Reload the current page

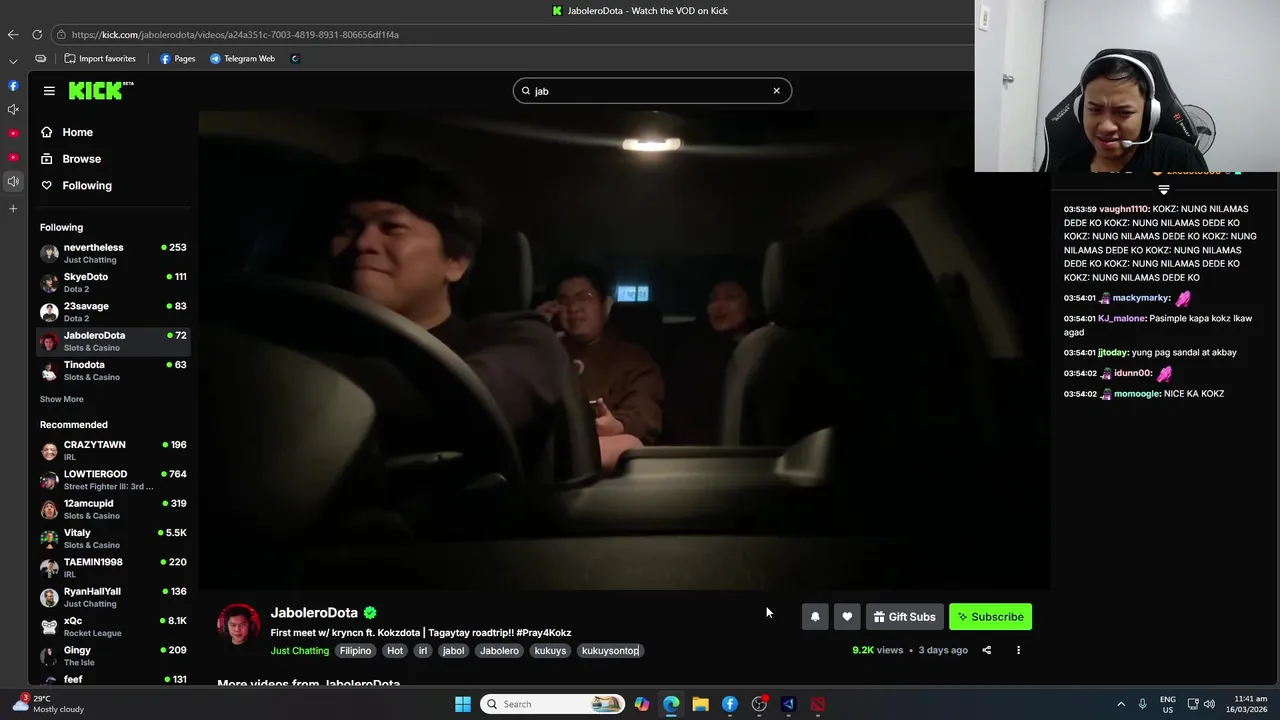coord(37,34)
